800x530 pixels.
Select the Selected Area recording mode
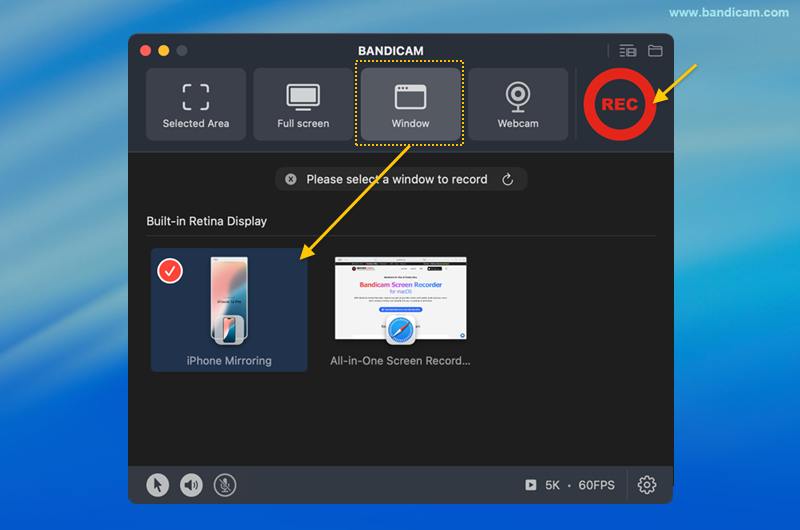click(x=196, y=105)
